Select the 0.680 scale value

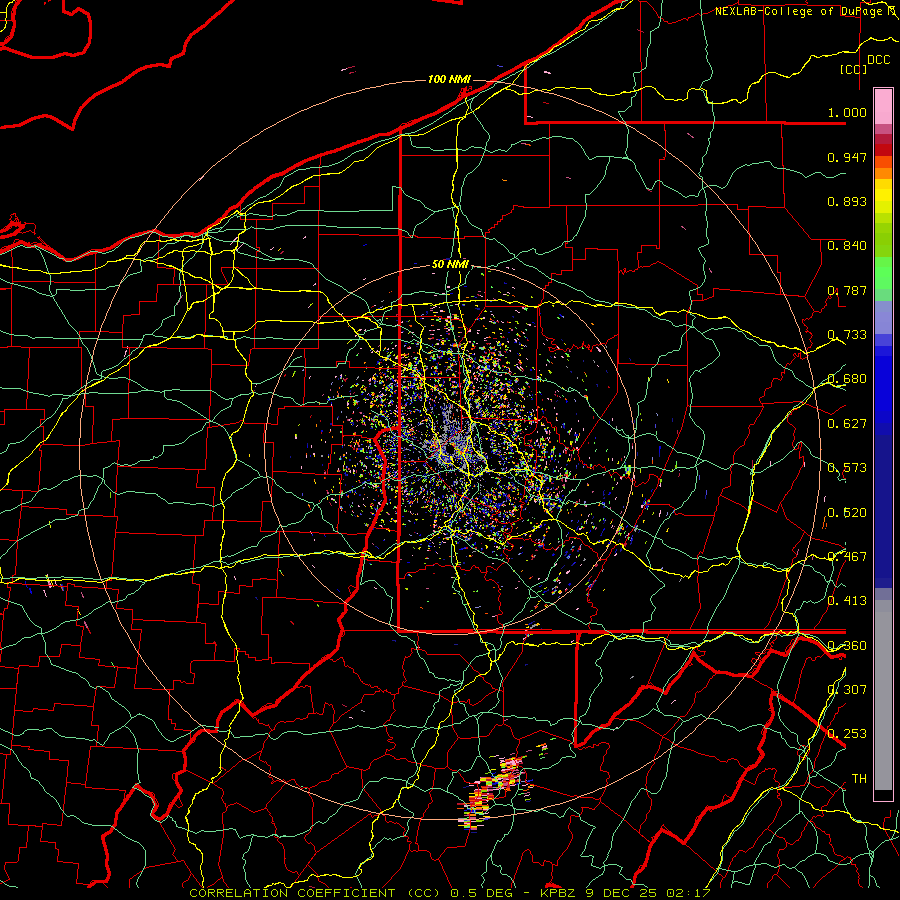coord(847,379)
